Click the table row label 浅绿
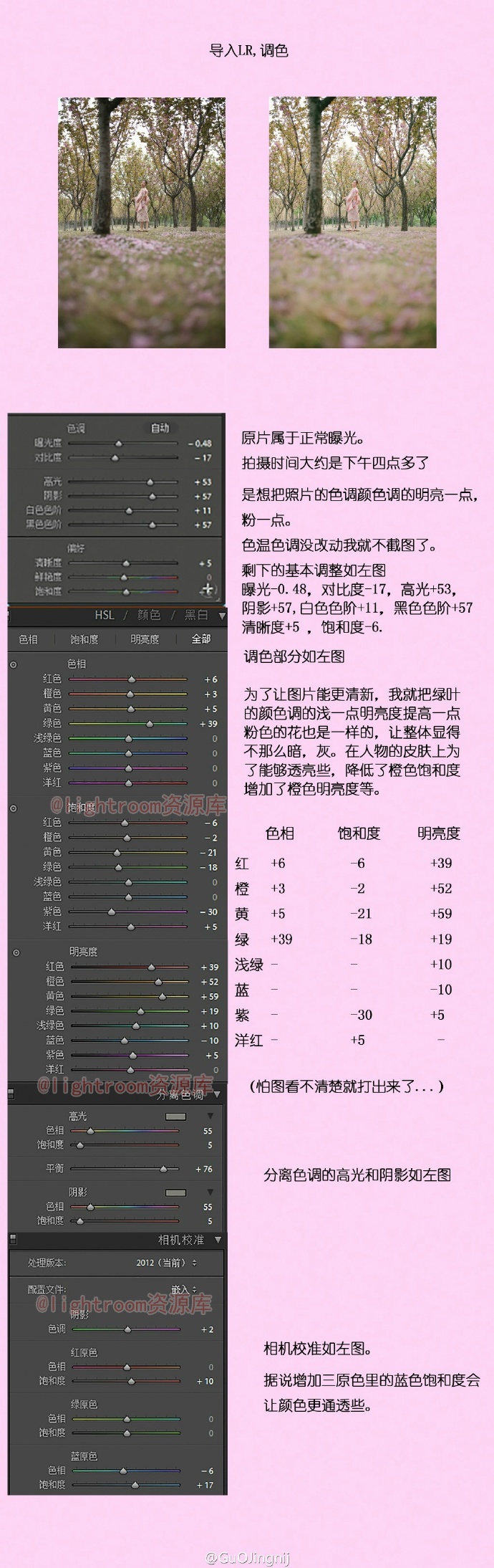Image resolution: width=494 pixels, height=1568 pixels. tap(249, 965)
